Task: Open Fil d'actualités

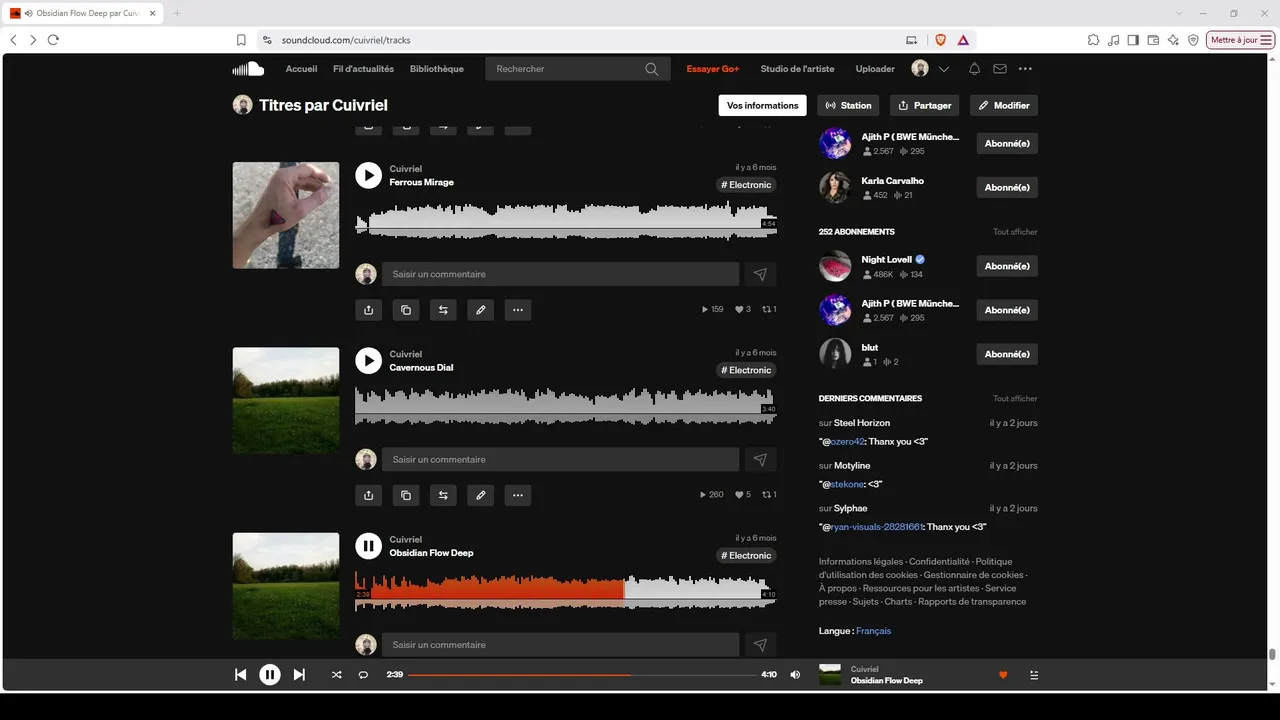Action: tap(363, 69)
